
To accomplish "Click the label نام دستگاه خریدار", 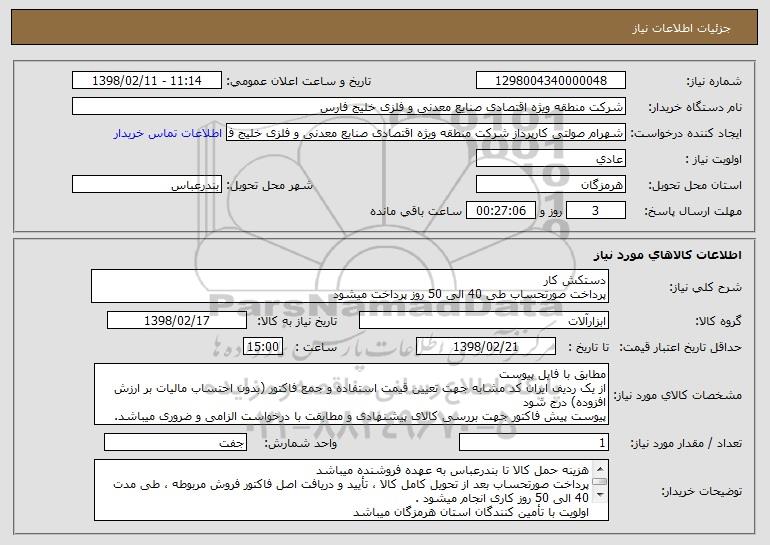I will (695, 108).
